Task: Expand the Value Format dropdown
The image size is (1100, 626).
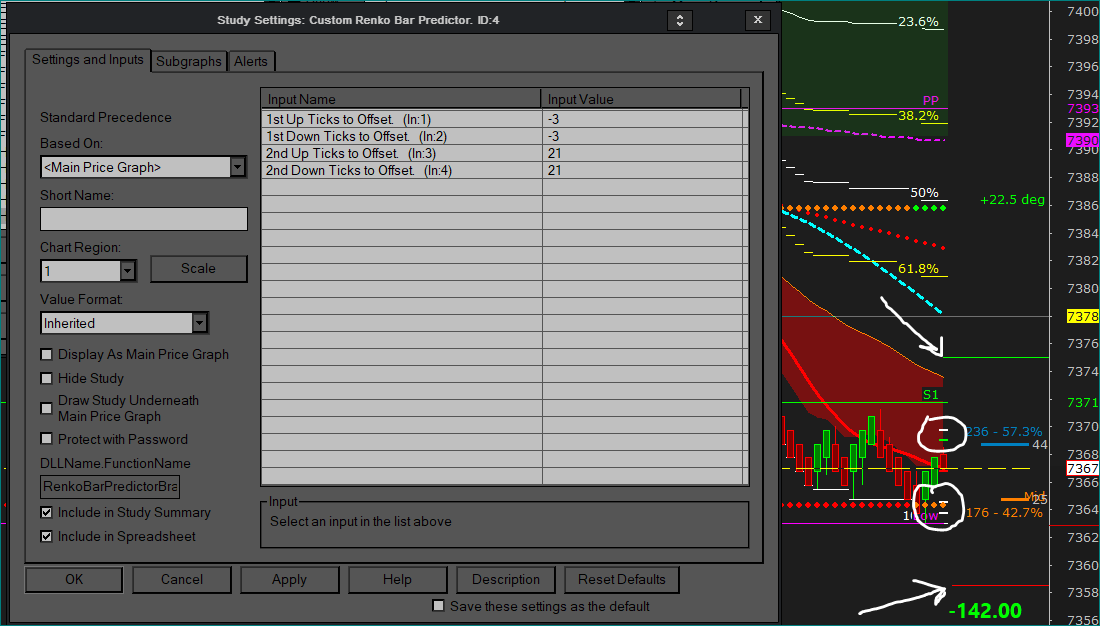Action: [x=200, y=323]
